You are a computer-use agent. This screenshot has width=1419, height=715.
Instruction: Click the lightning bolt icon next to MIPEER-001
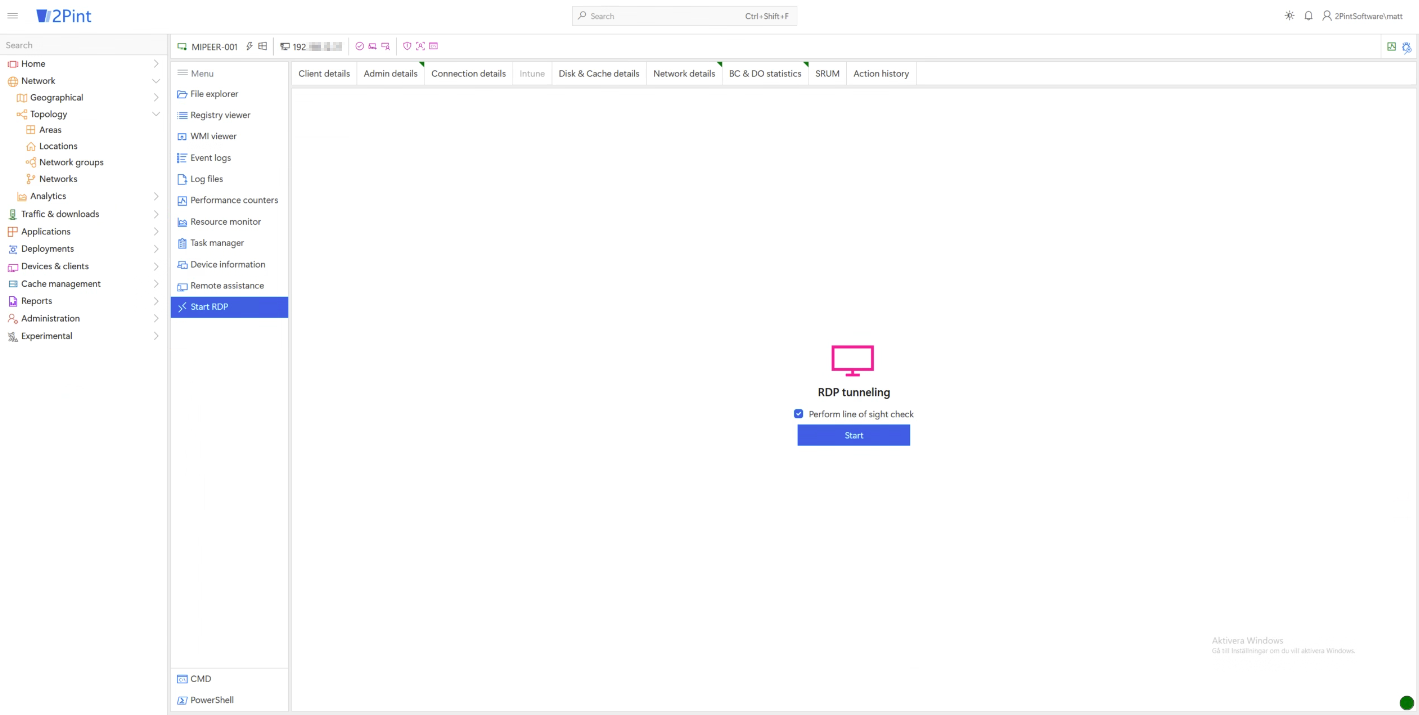pyautogui.click(x=249, y=47)
